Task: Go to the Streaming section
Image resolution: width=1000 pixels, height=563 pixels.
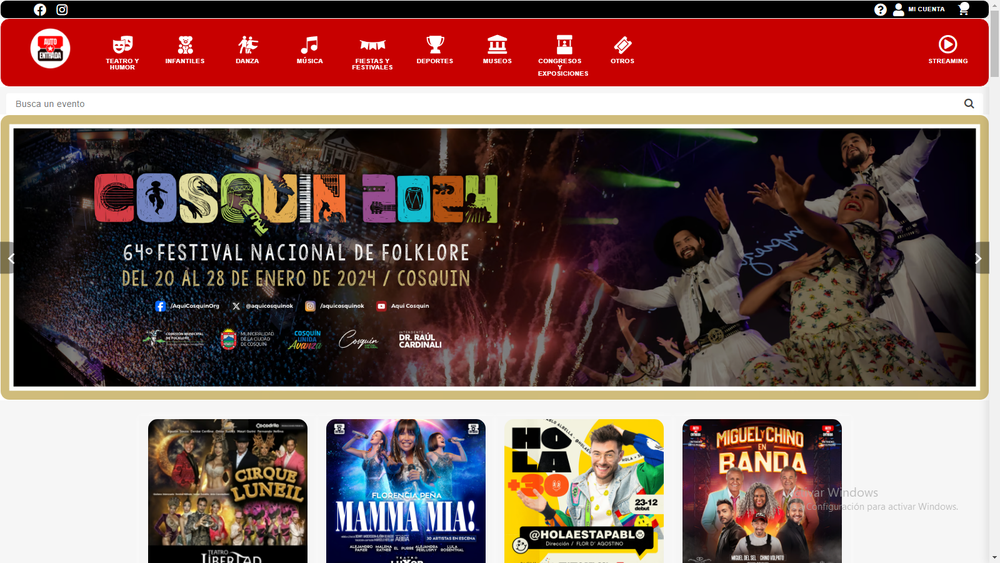Action: (x=947, y=50)
